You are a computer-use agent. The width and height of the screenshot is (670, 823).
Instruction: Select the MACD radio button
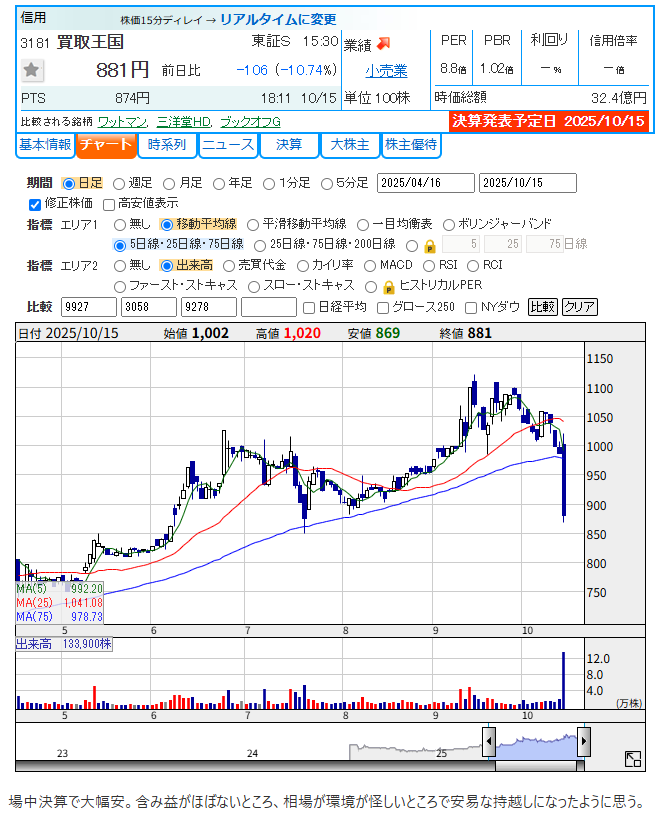point(370,266)
